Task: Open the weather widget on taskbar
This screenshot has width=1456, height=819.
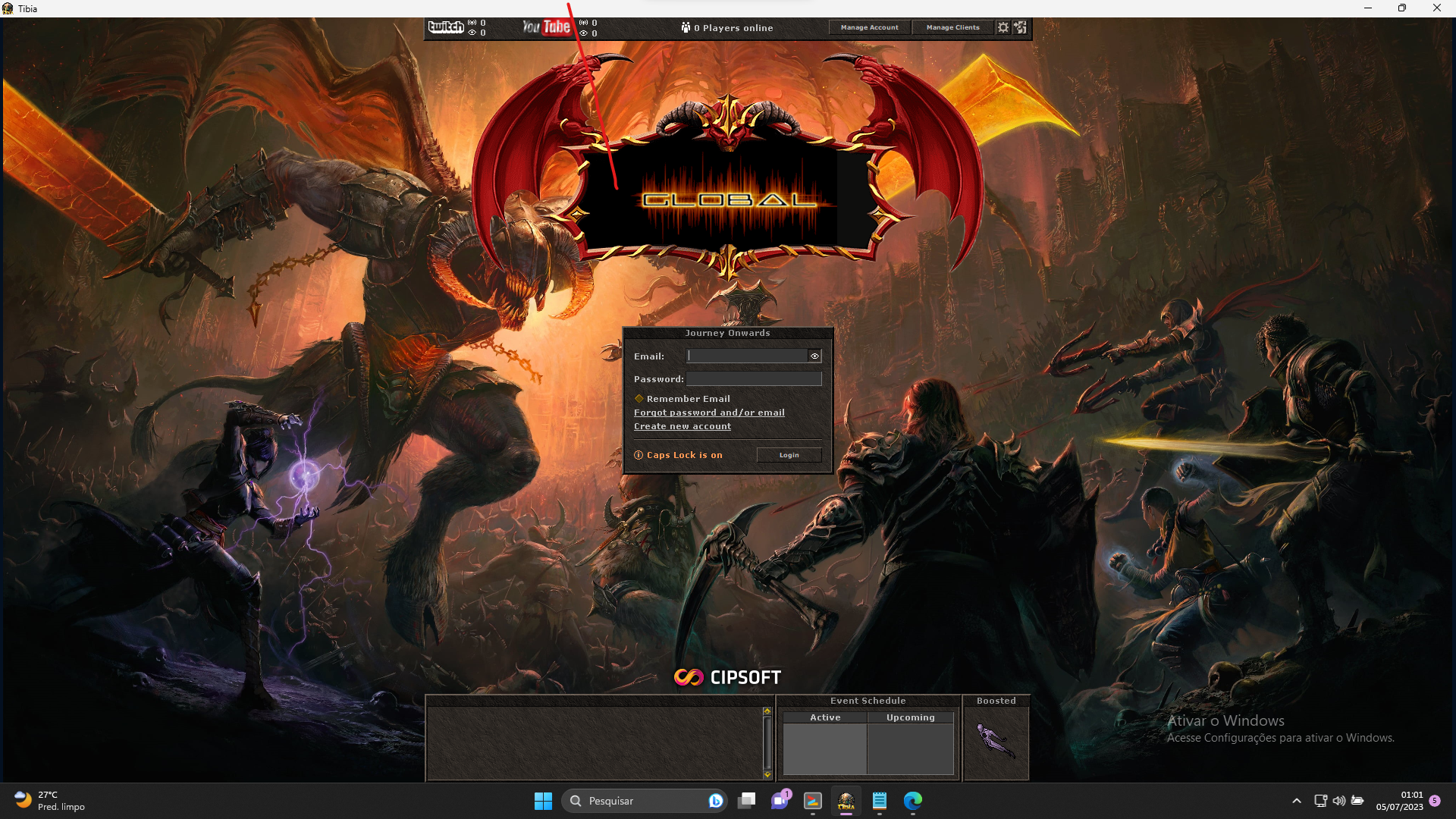Action: click(50, 801)
